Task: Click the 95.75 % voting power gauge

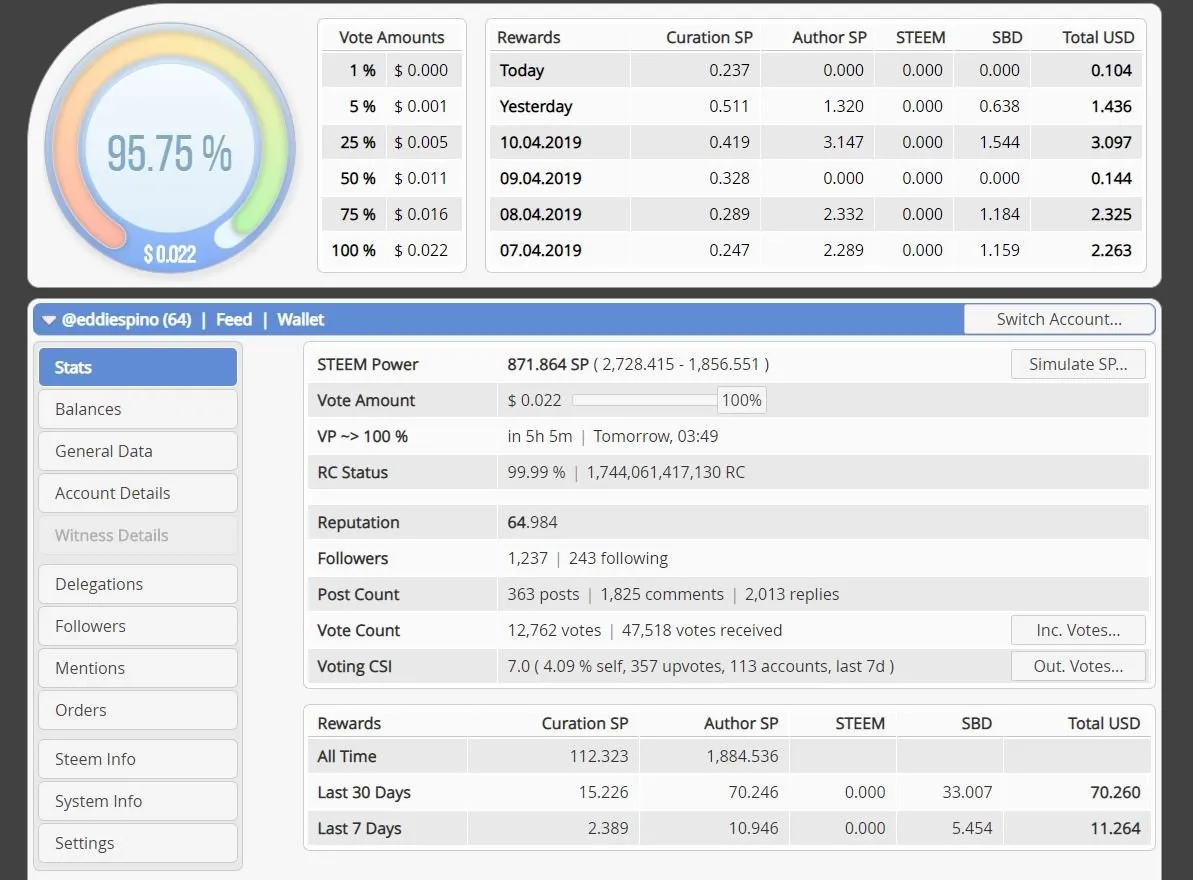Action: pyautogui.click(x=170, y=150)
